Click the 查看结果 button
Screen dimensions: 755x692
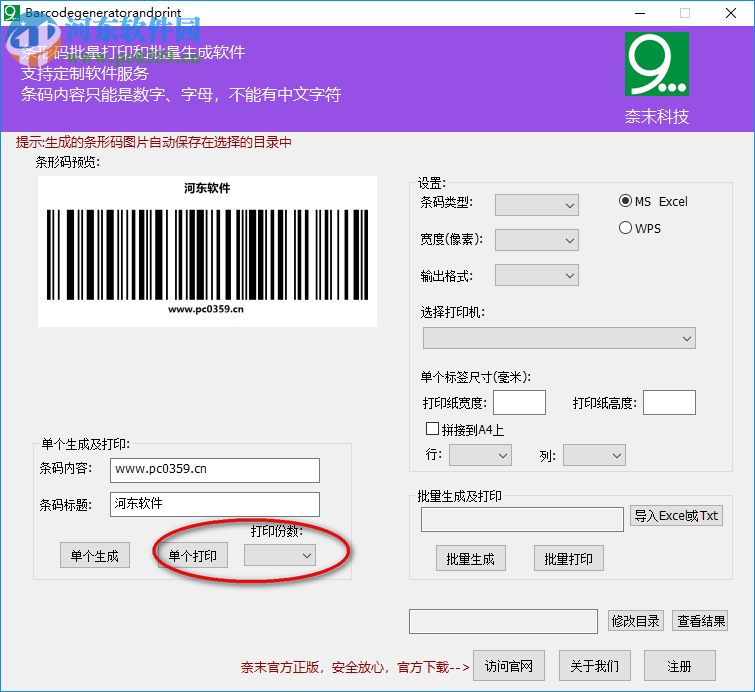click(x=700, y=621)
